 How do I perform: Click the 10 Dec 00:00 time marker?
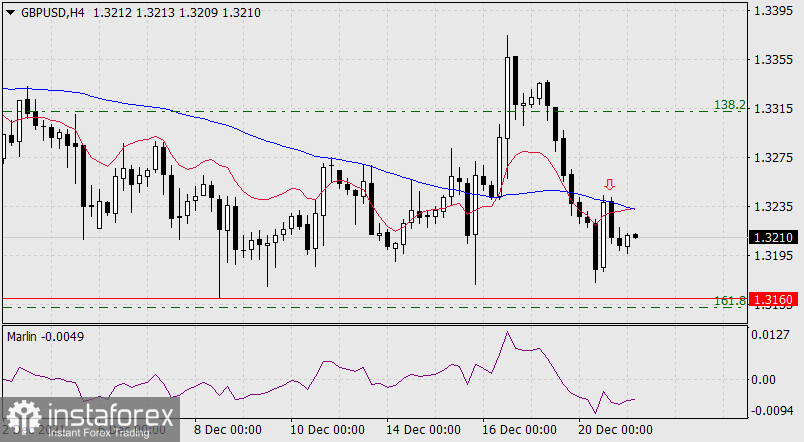pos(326,430)
